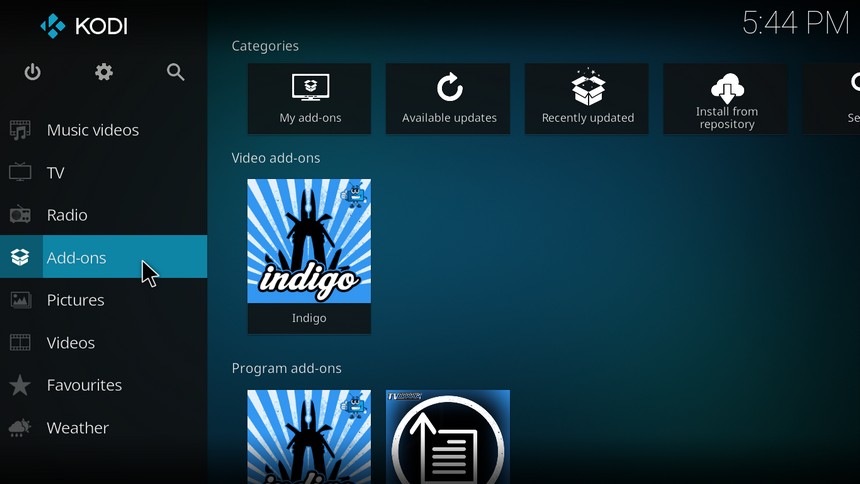Click the Videos film icon
This screenshot has height=484, width=860.
pos(20,342)
